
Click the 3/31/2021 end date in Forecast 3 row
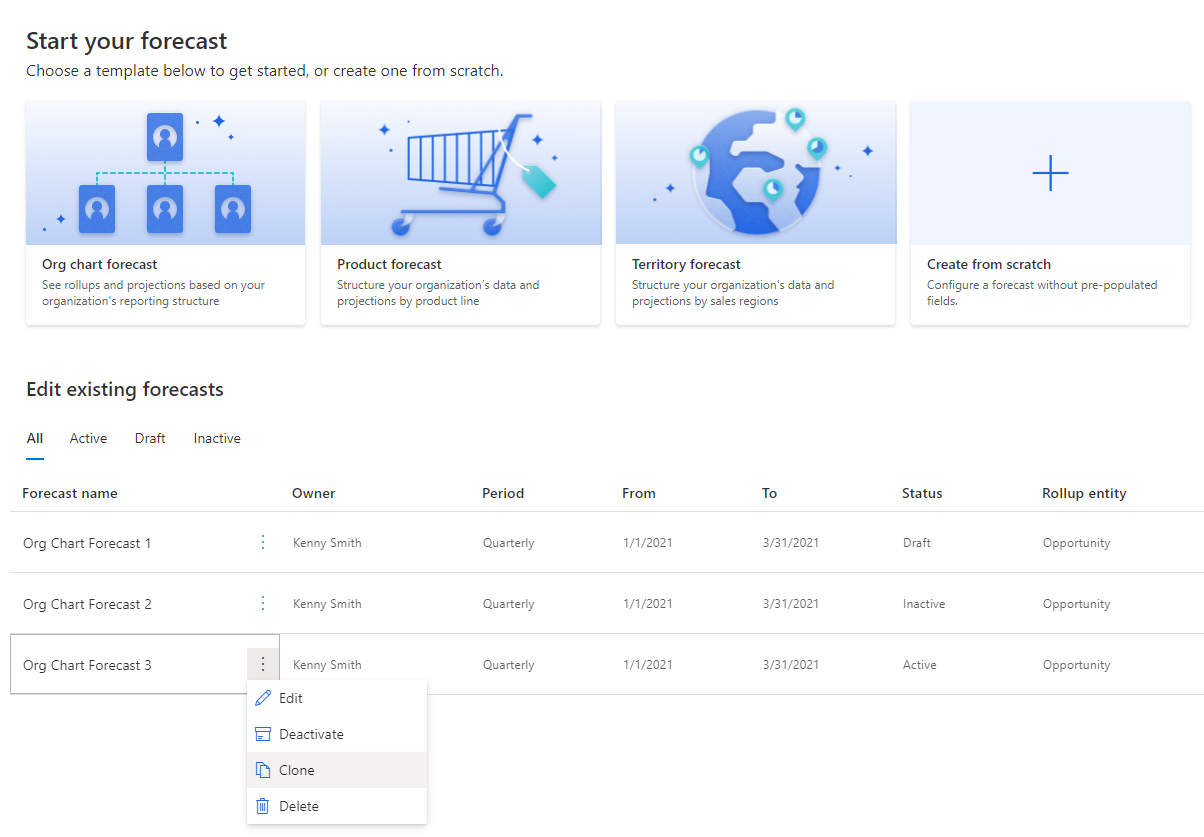(790, 665)
